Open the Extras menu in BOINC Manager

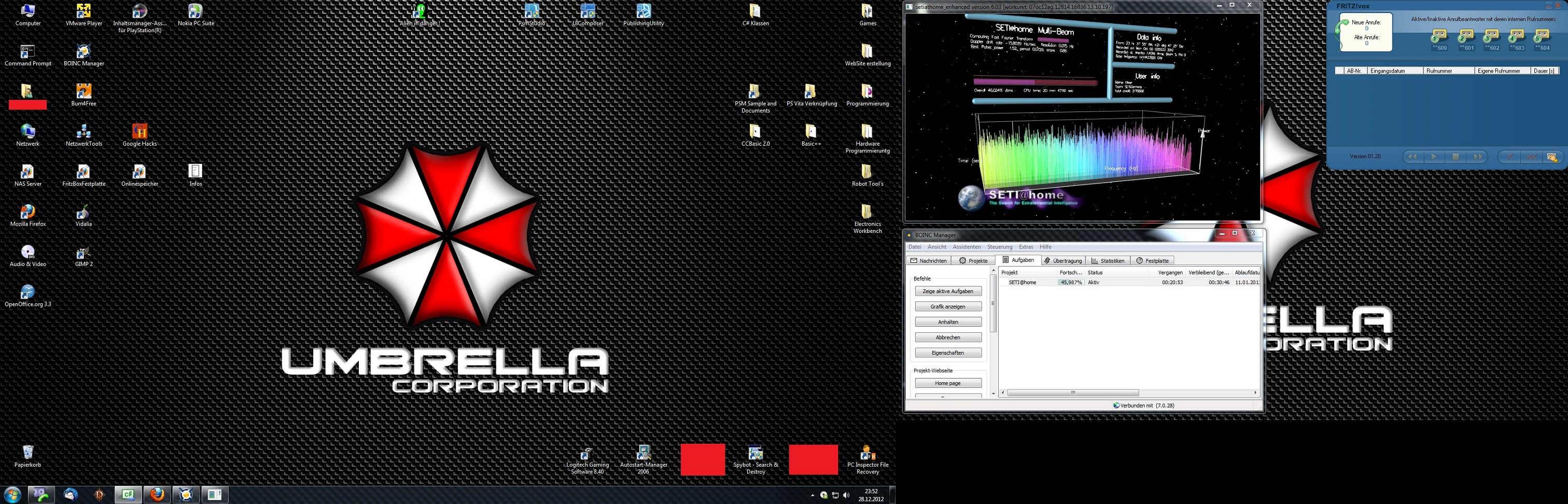click(x=1026, y=247)
